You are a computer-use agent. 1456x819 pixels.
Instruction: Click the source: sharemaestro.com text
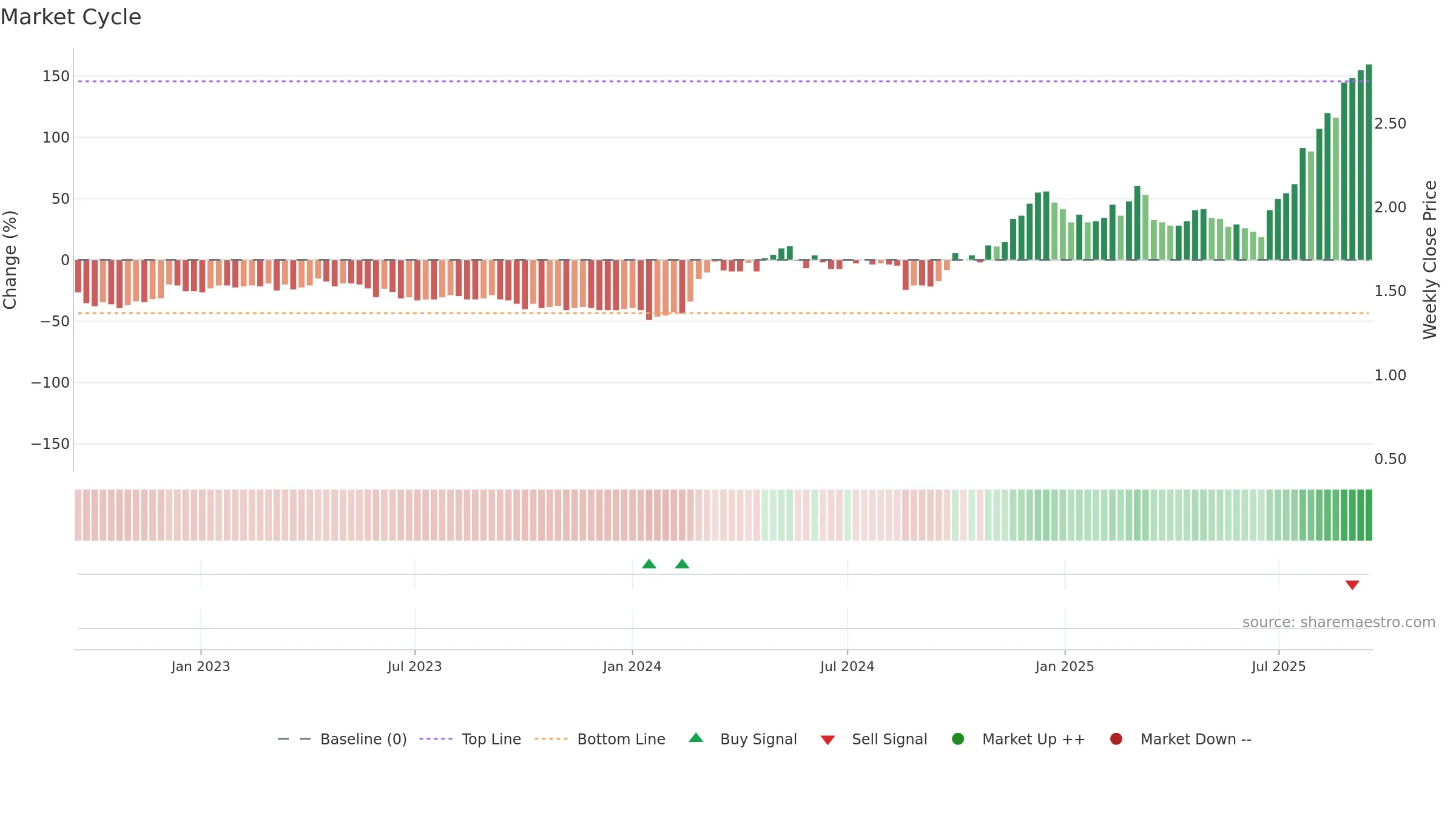click(1339, 622)
